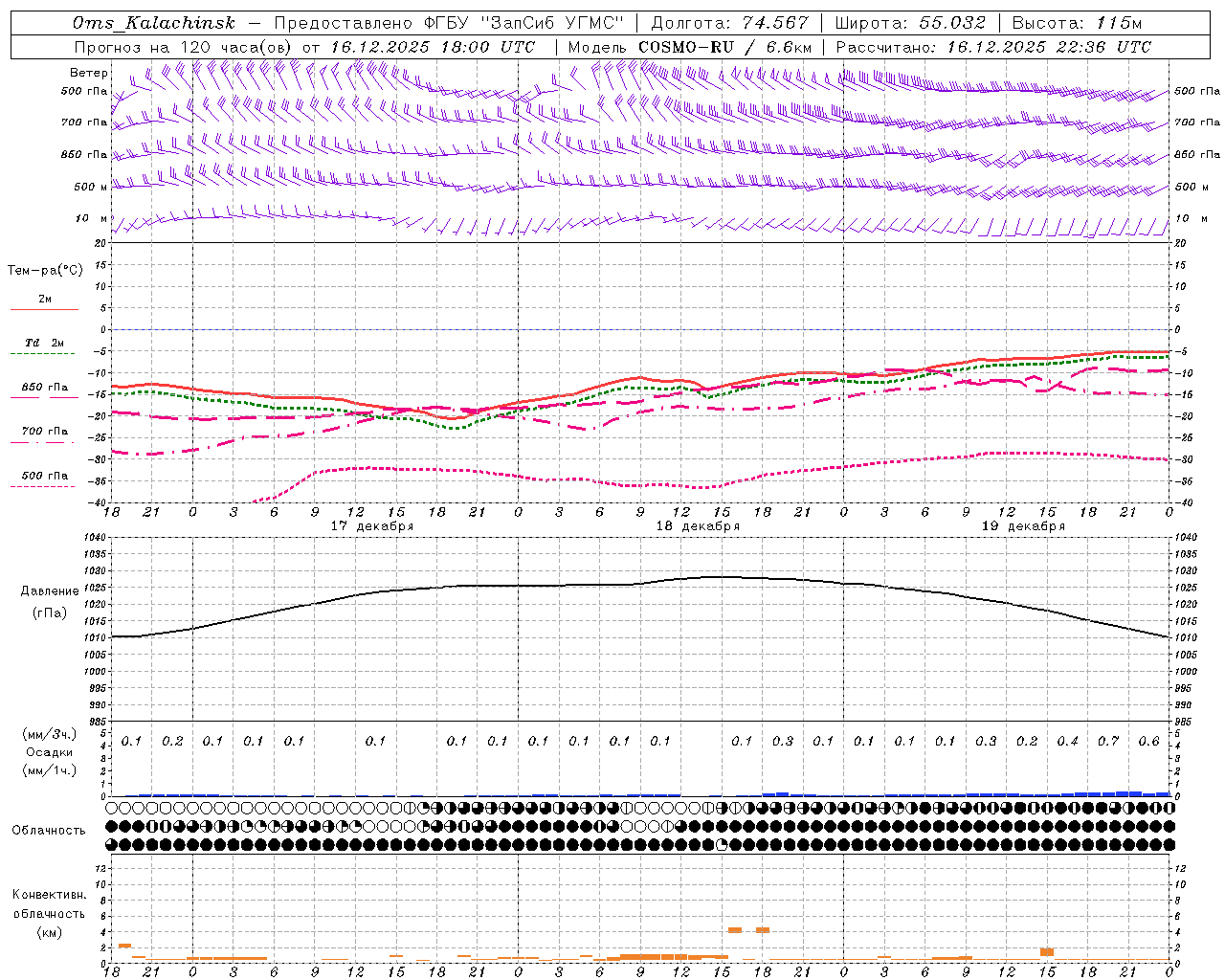The width and height of the screenshot is (1225, 980).
Task: Click the 17 декабря date label
Action: tap(372, 526)
